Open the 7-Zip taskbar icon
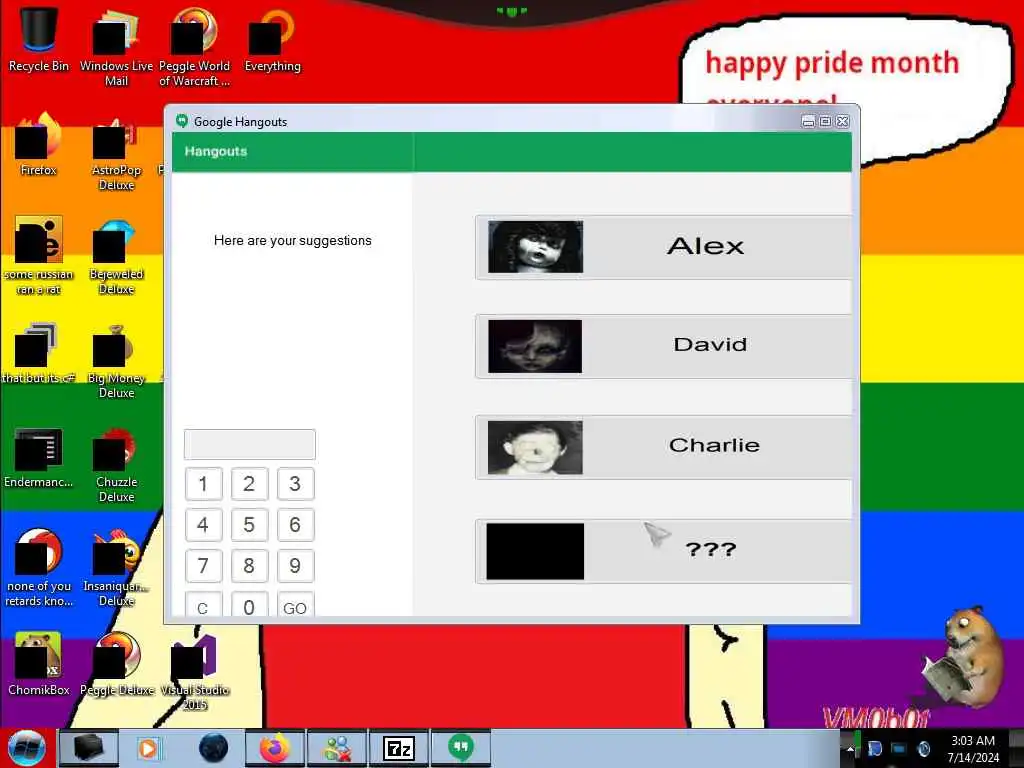The height and width of the screenshot is (768, 1024). click(398, 748)
